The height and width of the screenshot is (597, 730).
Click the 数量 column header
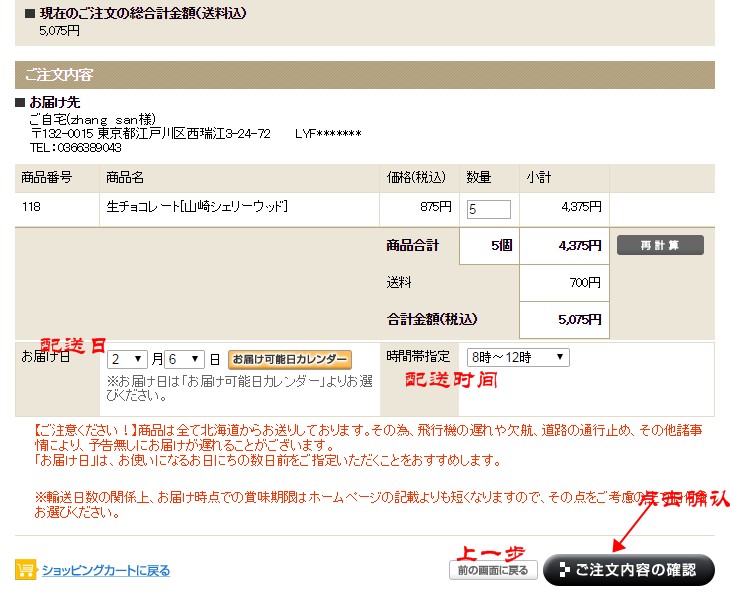tap(479, 178)
